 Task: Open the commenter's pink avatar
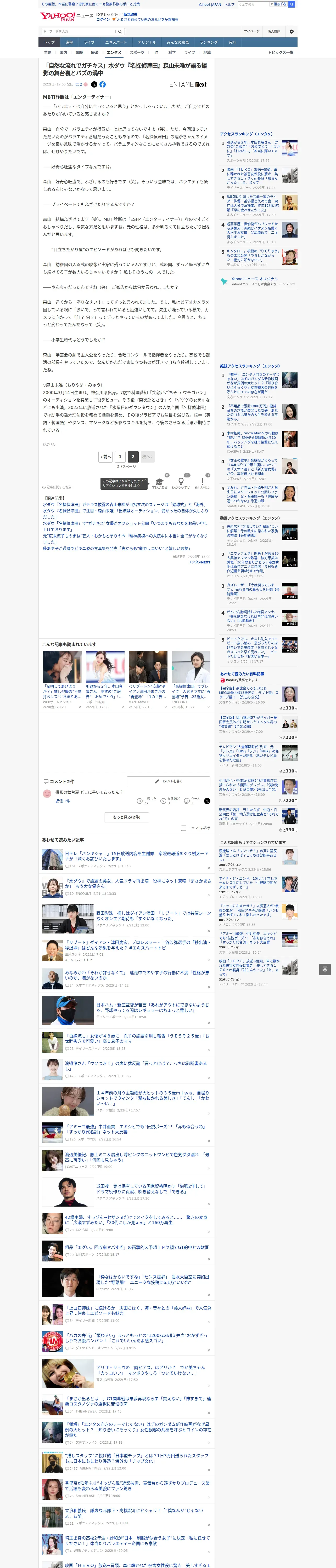coord(47,794)
